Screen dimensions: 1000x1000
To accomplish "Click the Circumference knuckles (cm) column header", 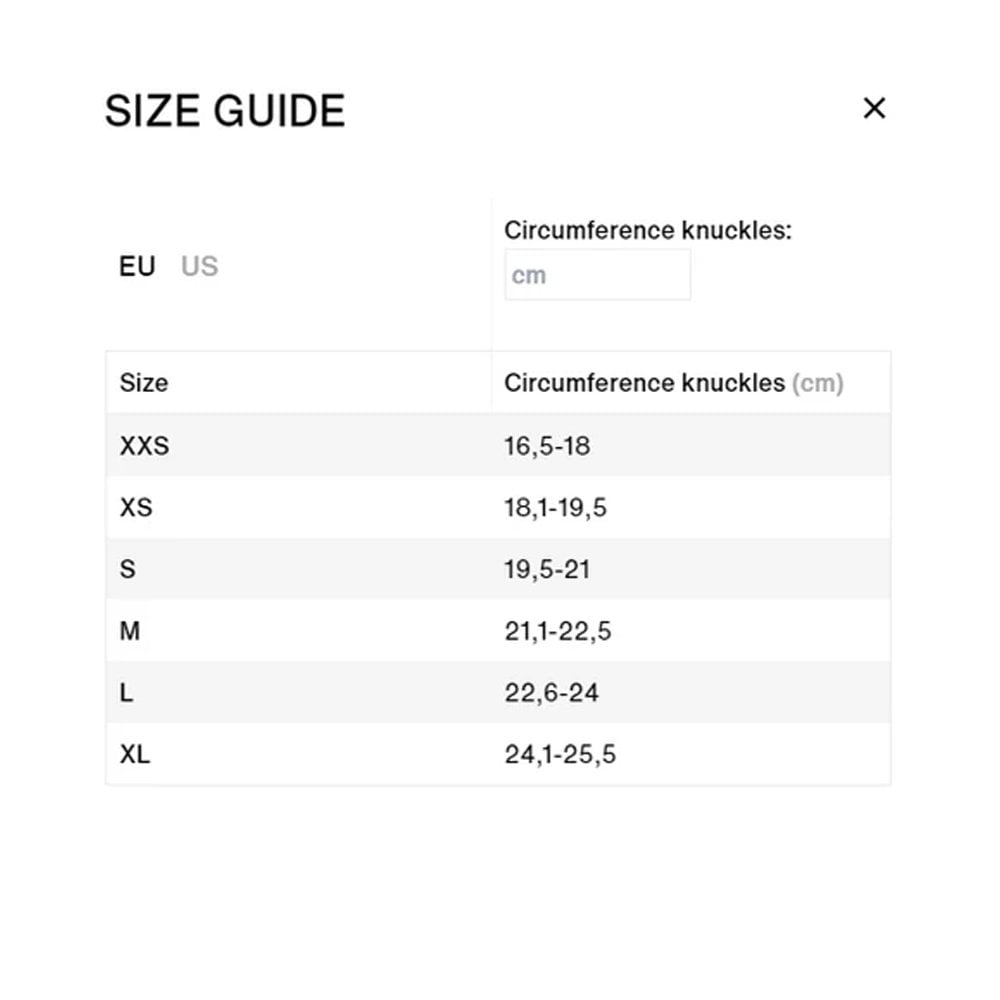I will [673, 383].
